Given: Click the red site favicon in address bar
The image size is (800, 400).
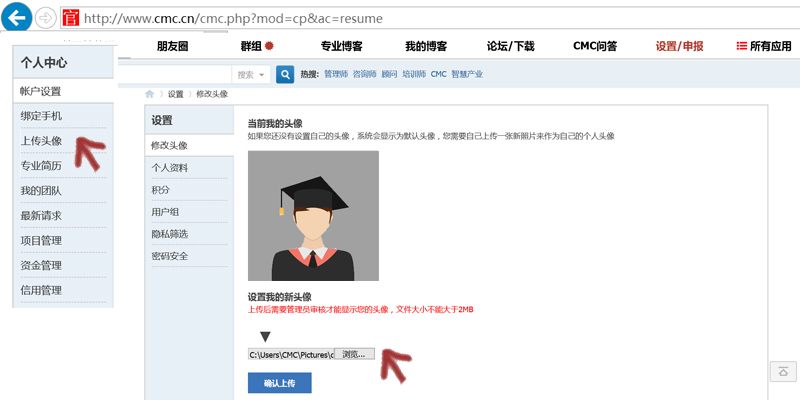Looking at the screenshot, I should click(71, 18).
